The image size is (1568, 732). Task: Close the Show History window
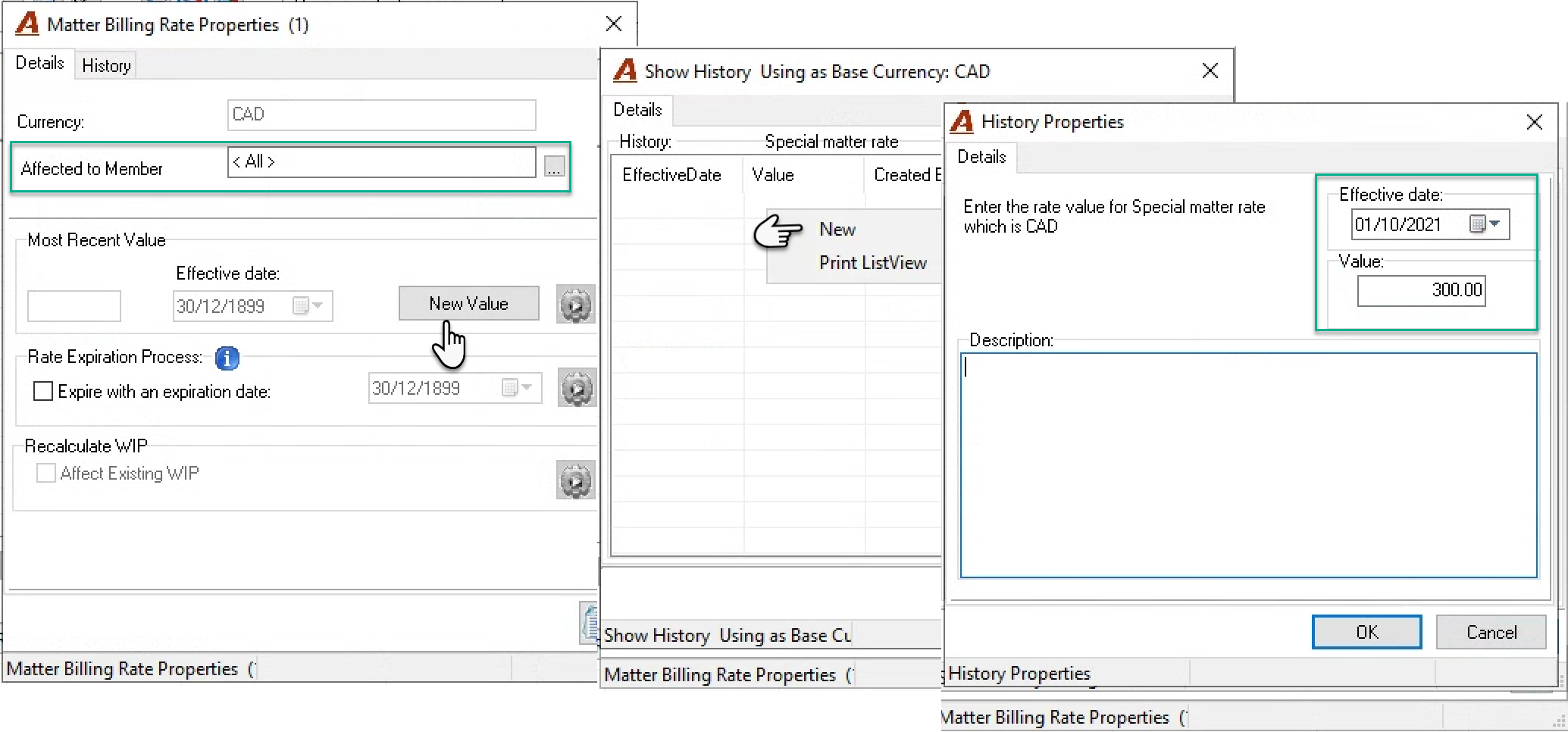pos(1210,70)
